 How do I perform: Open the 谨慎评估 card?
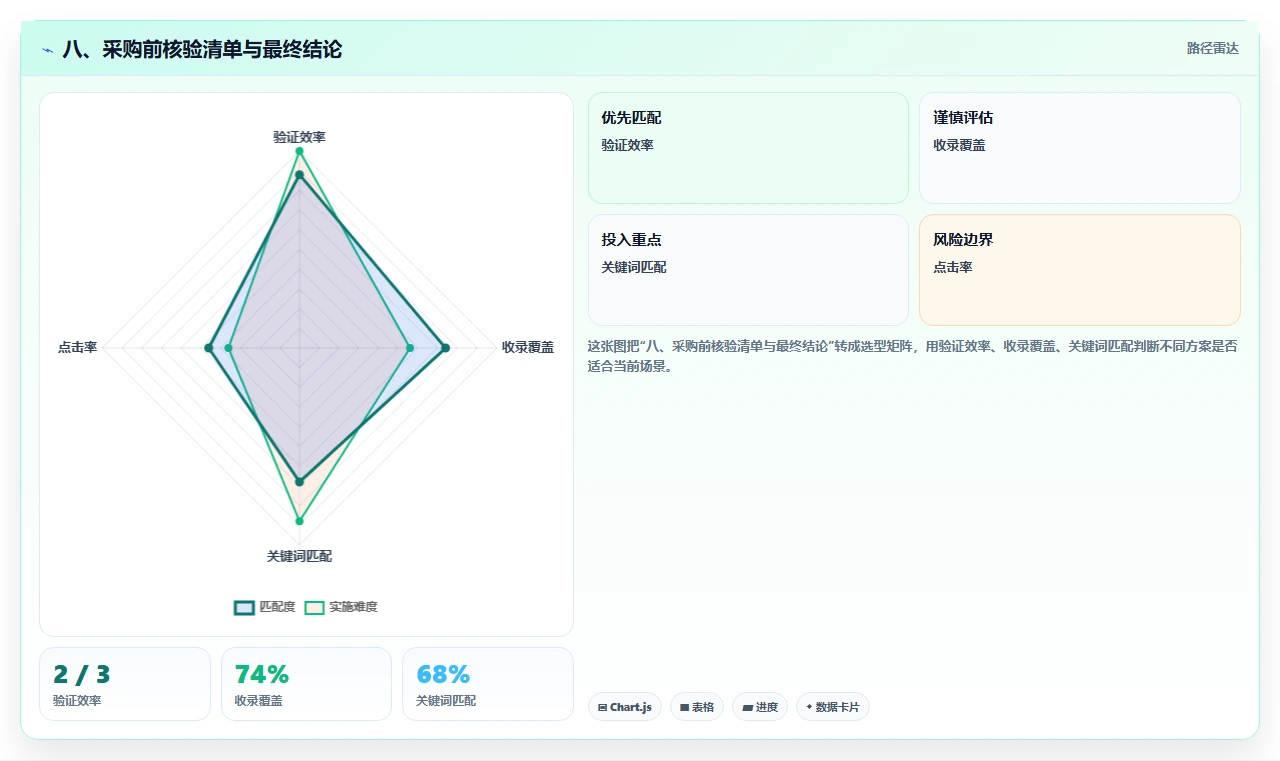[1080, 148]
